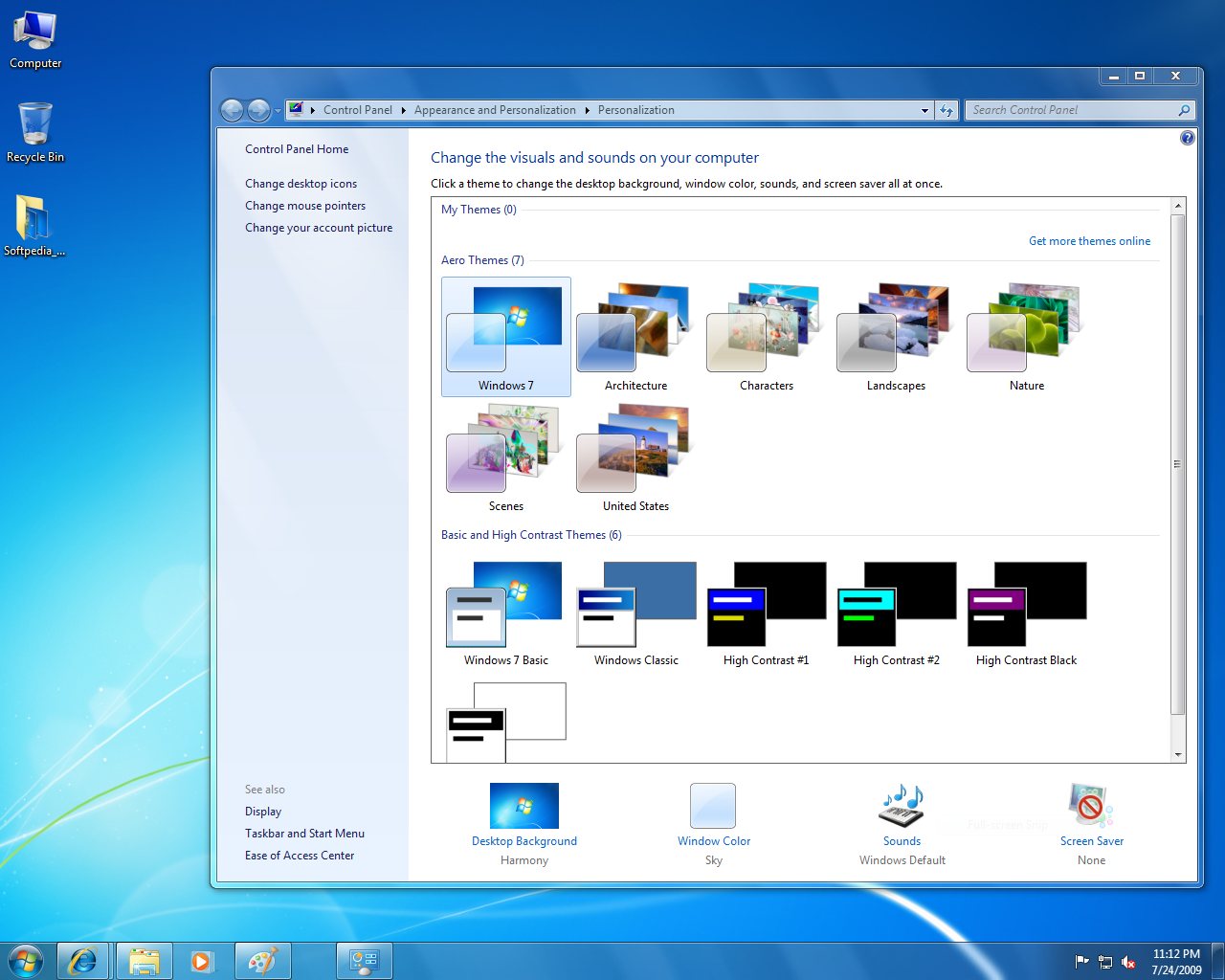
Task: Open the recent pages dropdown arrow
Action: [278, 111]
